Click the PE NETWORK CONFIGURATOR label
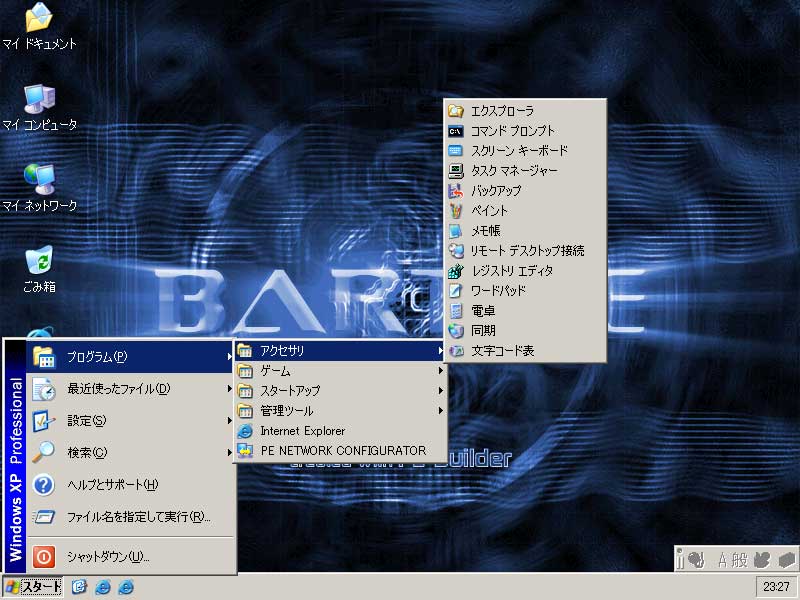 coord(343,451)
